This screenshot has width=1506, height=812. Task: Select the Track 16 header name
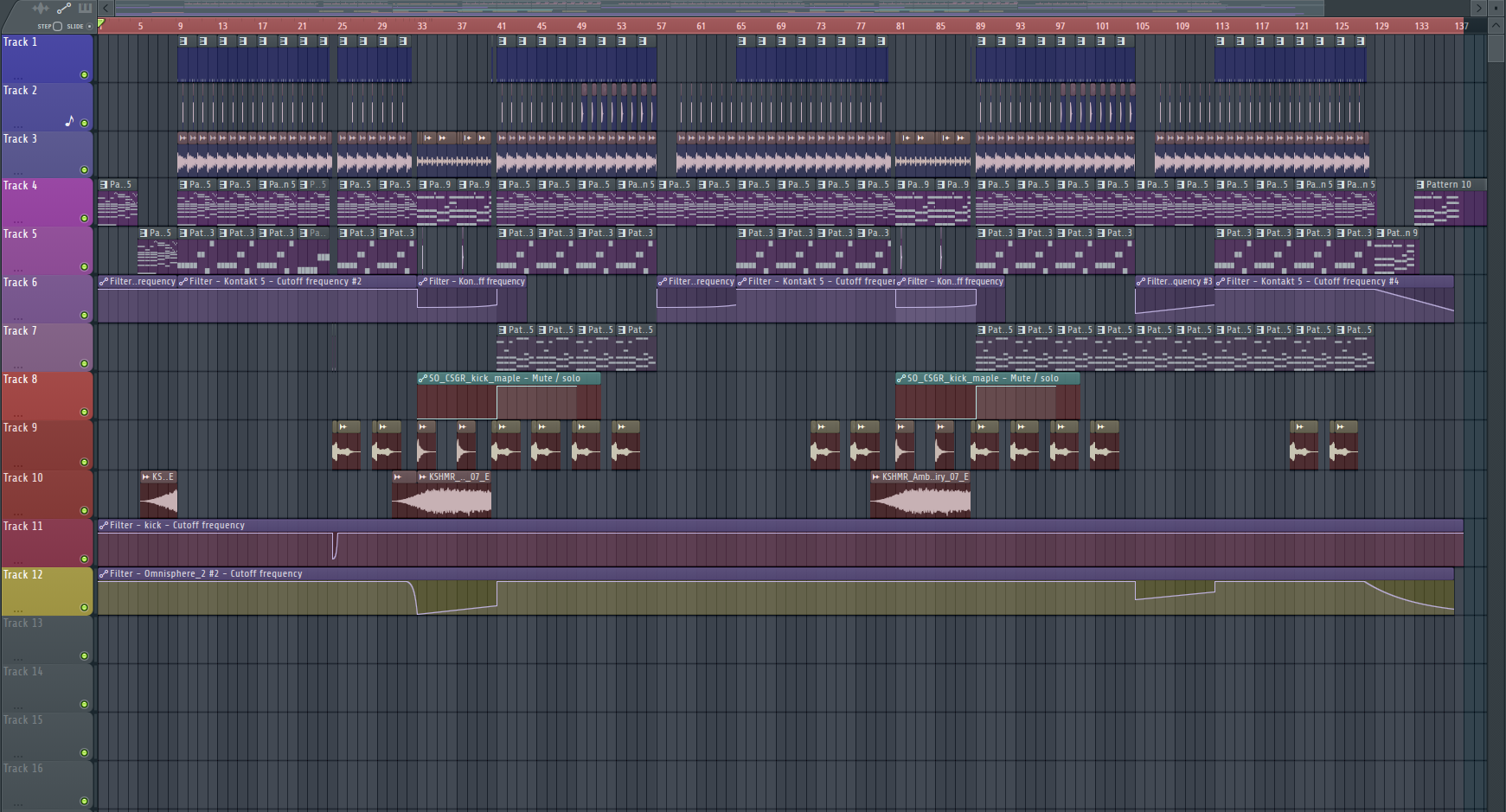tap(22, 768)
